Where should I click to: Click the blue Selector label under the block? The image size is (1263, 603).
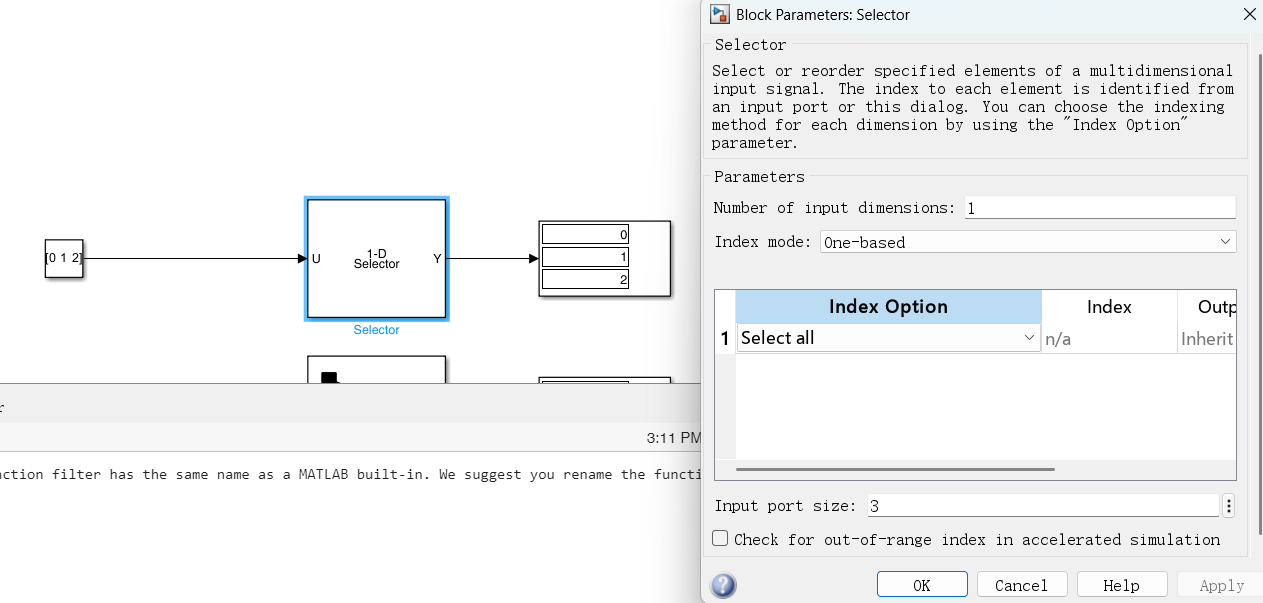pos(376,329)
